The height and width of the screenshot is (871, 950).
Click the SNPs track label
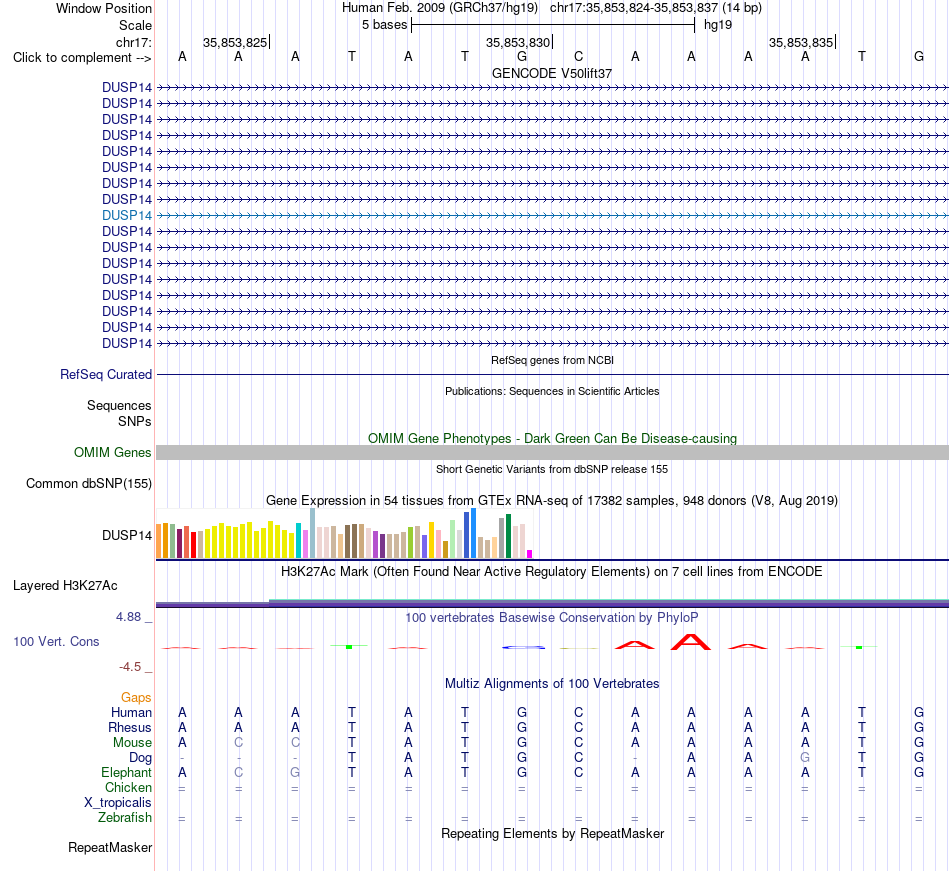click(x=135, y=421)
